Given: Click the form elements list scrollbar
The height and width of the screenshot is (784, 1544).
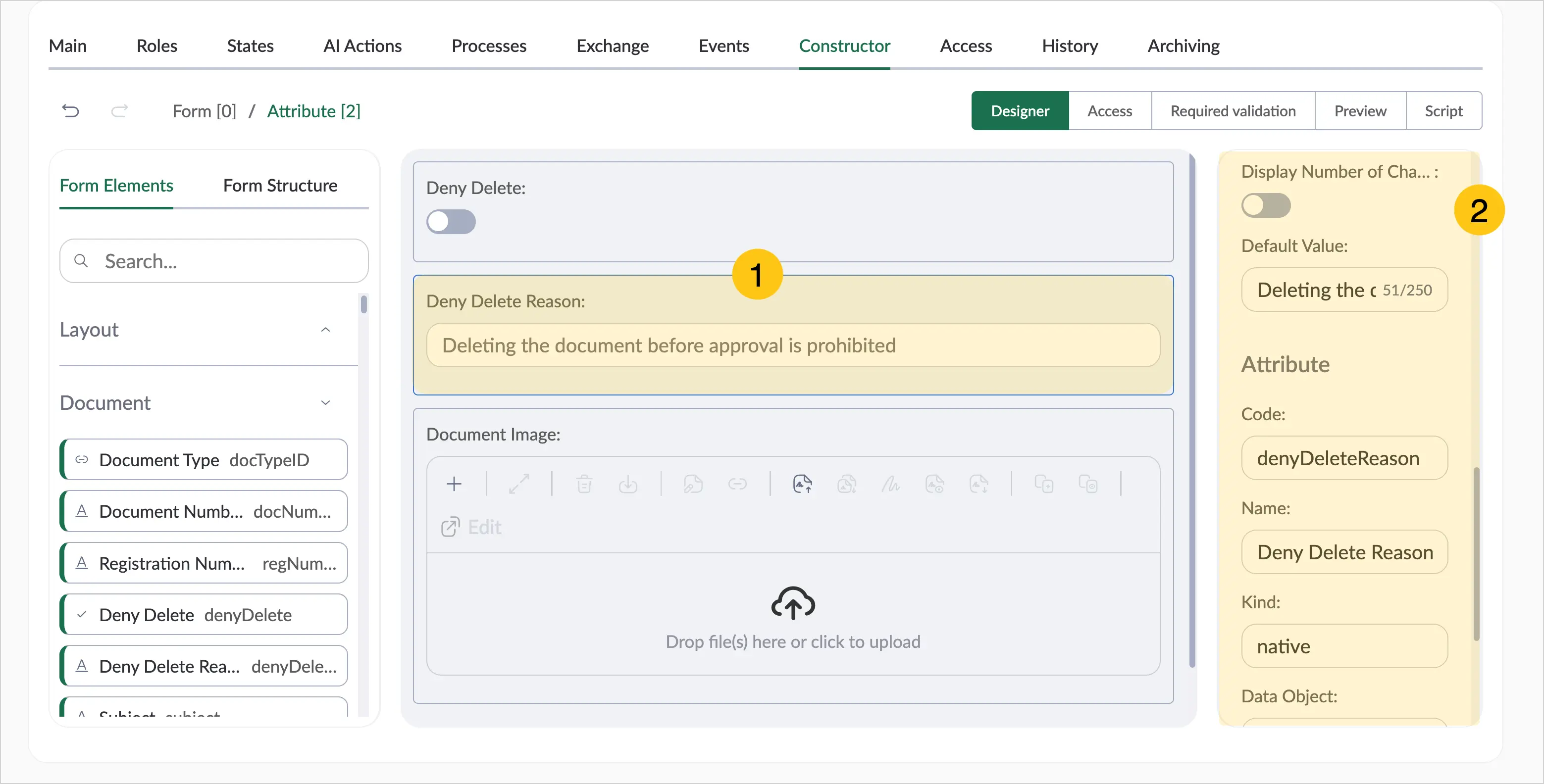Looking at the screenshot, I should 364,304.
